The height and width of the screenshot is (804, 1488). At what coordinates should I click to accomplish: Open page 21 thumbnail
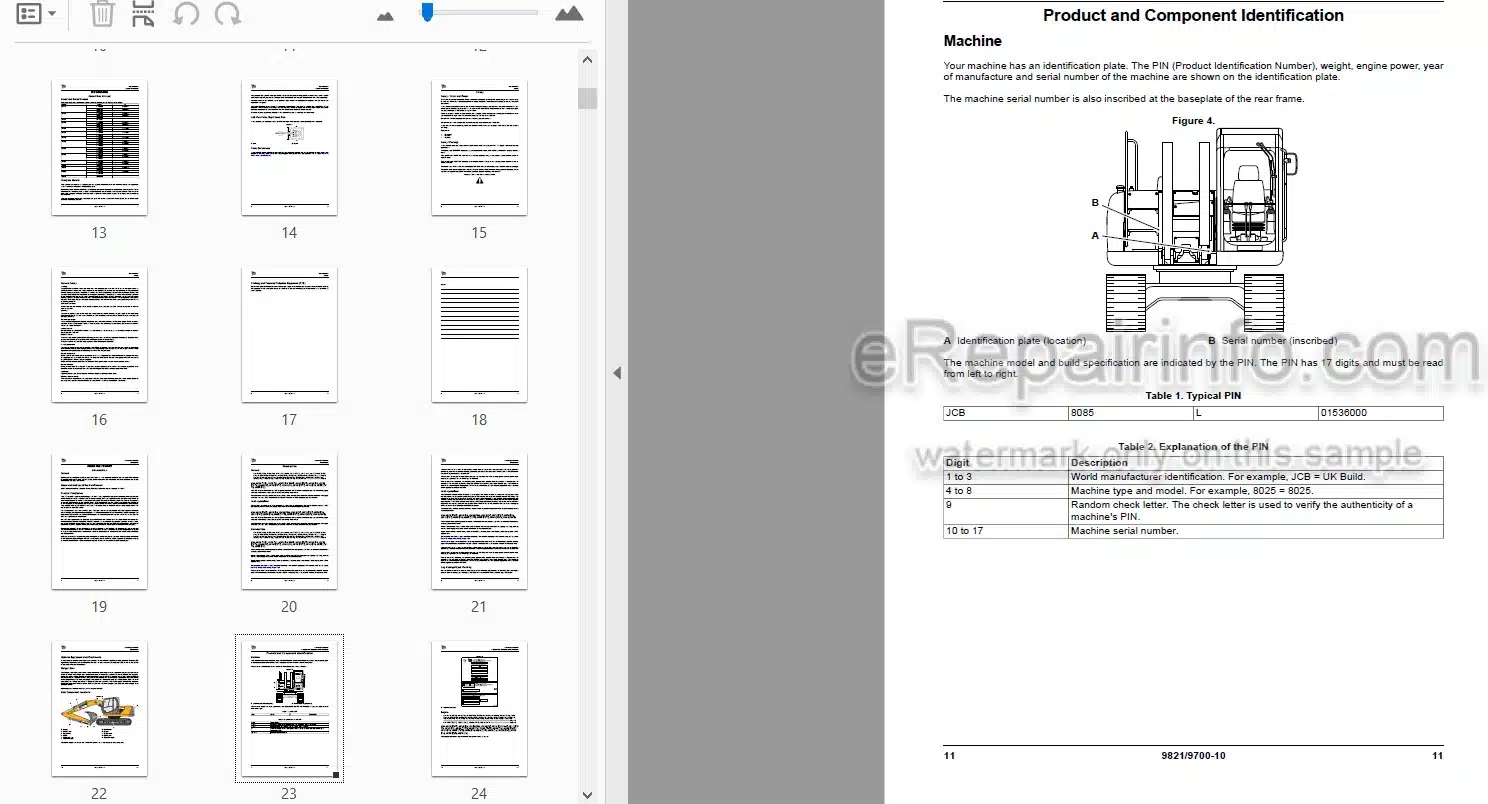479,522
